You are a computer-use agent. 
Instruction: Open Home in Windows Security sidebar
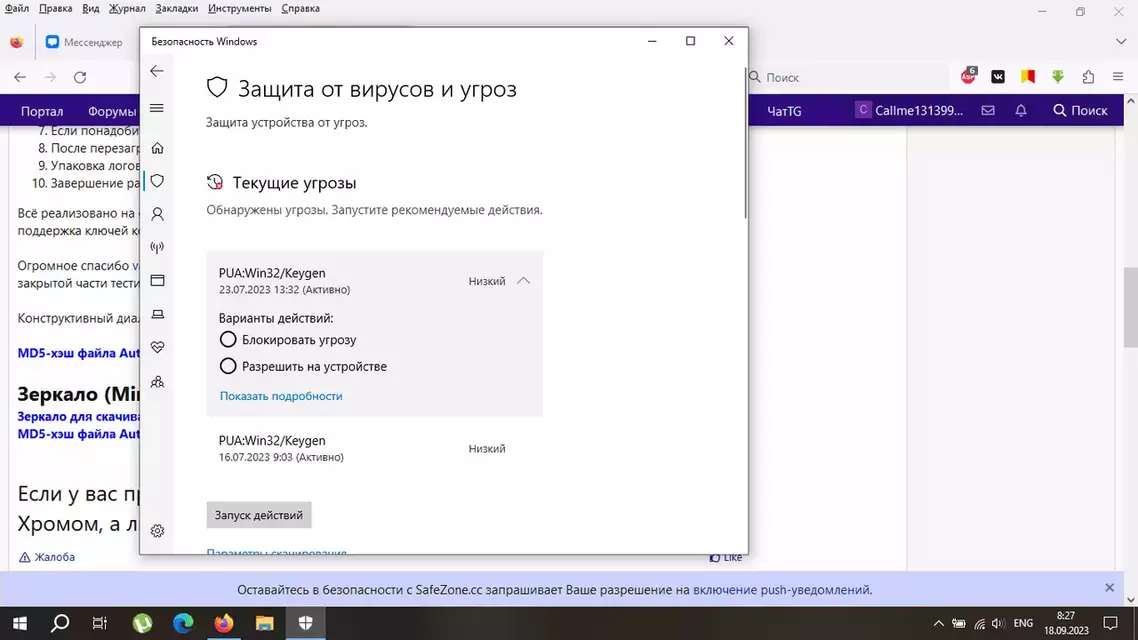point(157,148)
